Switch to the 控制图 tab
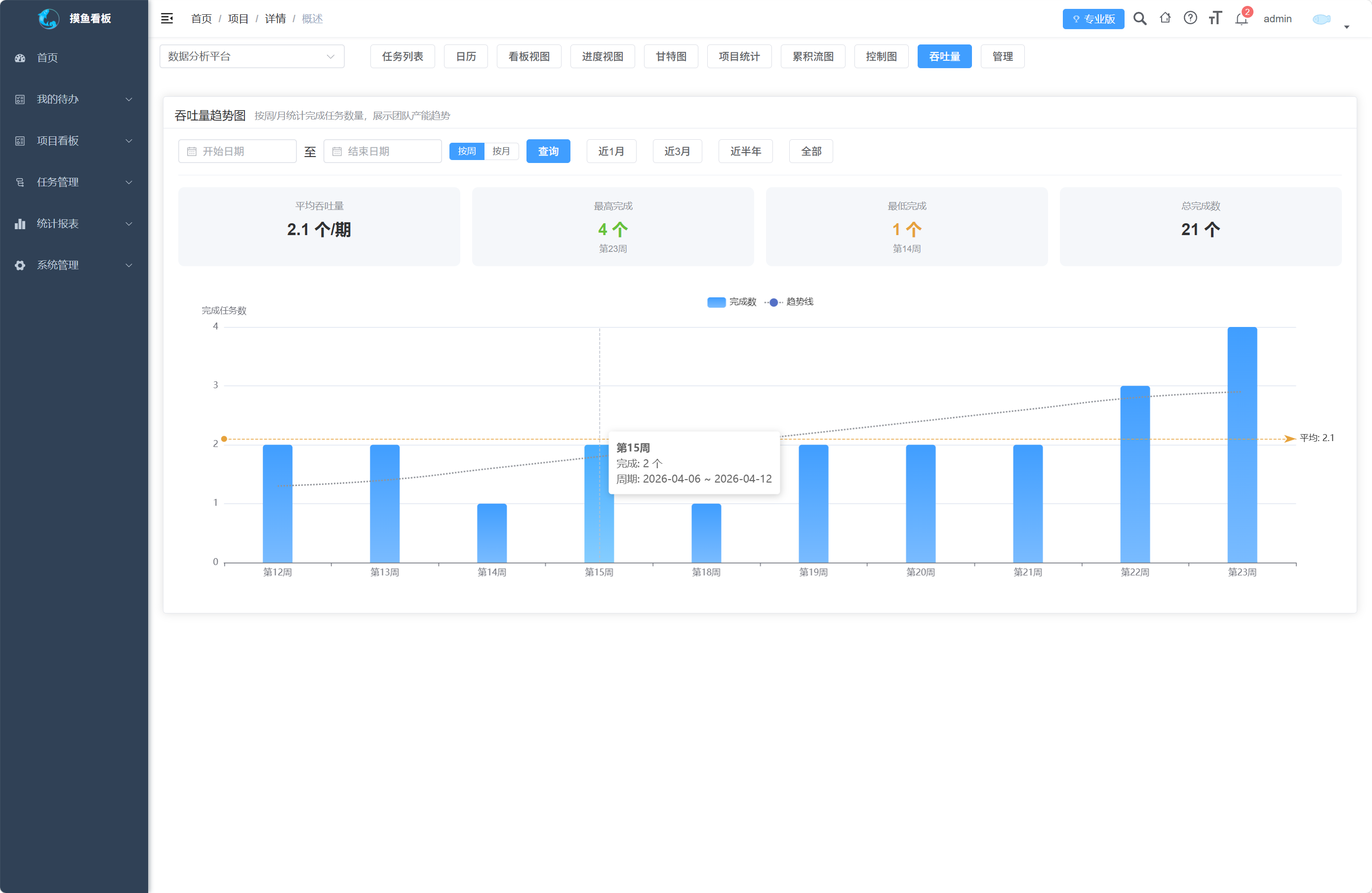Viewport: 1372px width, 893px height. click(x=882, y=56)
